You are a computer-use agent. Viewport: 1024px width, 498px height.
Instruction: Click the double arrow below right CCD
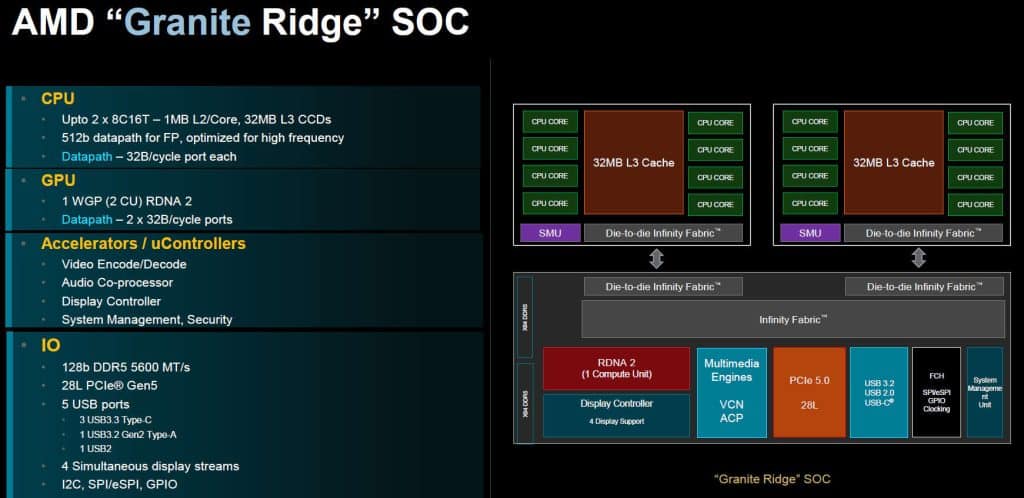click(x=918, y=258)
